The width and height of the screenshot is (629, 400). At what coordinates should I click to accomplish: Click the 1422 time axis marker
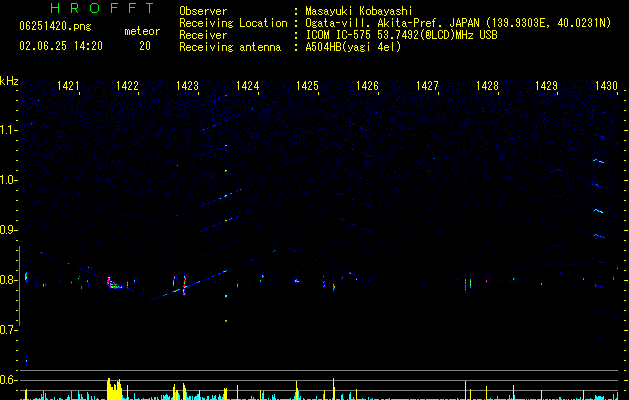[x=127, y=85]
